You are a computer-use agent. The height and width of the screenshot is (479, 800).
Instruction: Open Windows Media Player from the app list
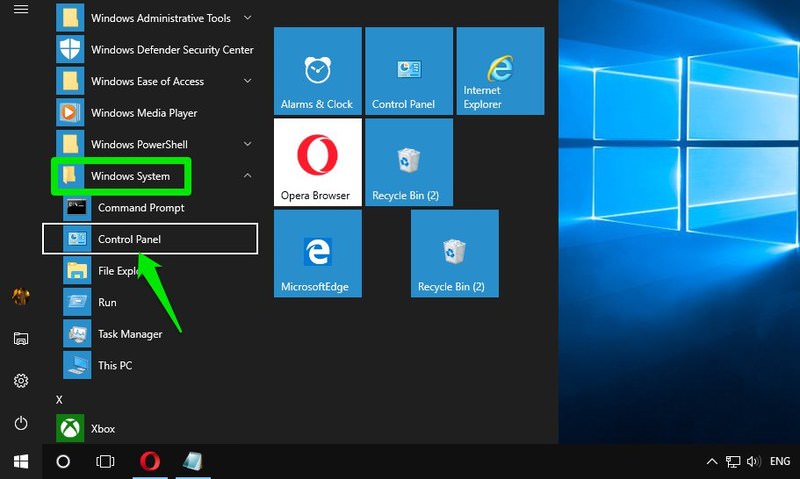click(143, 113)
